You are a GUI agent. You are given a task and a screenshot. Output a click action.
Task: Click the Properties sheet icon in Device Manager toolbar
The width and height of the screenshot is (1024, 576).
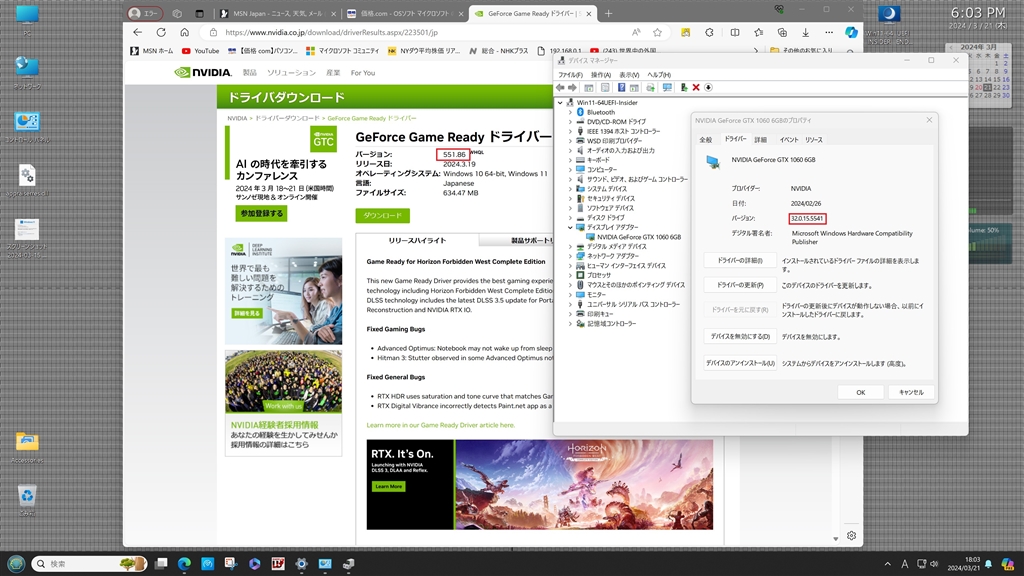(x=605, y=88)
